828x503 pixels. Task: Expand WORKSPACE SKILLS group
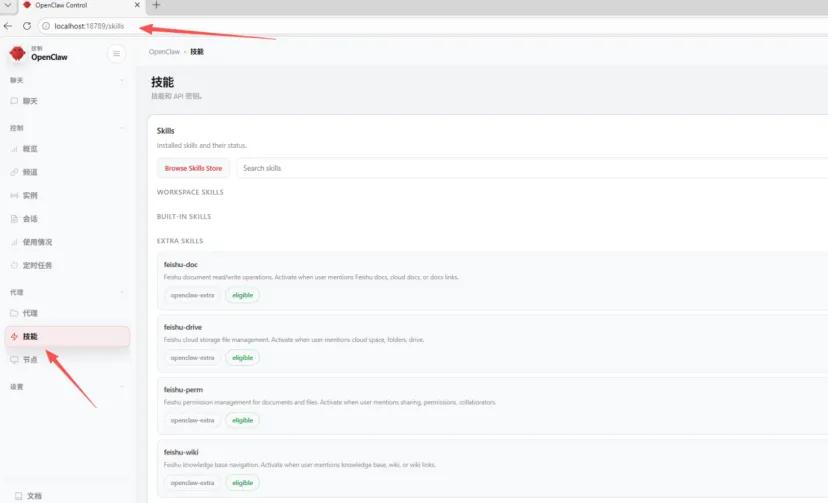[x=190, y=192]
